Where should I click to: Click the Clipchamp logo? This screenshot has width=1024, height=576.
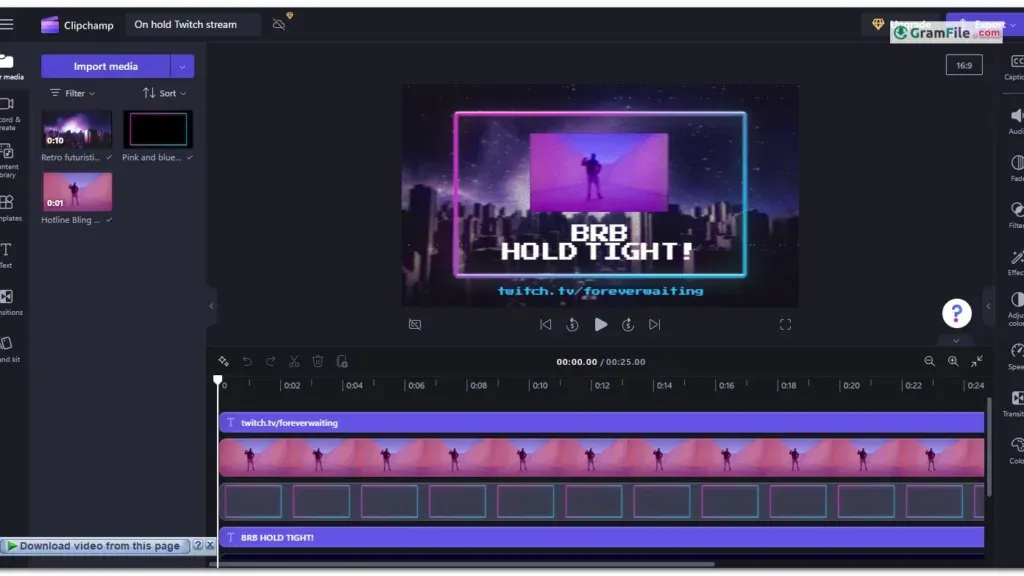click(x=76, y=25)
